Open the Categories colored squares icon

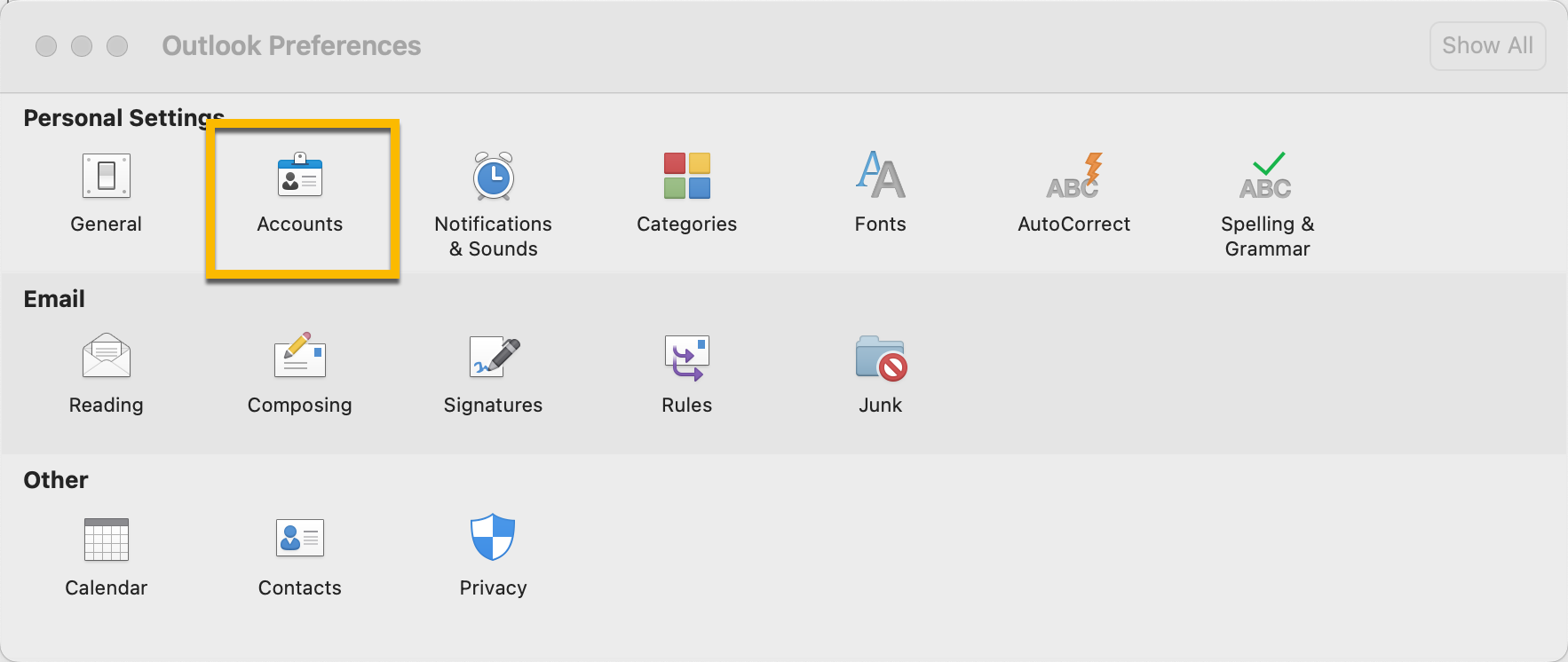click(687, 176)
